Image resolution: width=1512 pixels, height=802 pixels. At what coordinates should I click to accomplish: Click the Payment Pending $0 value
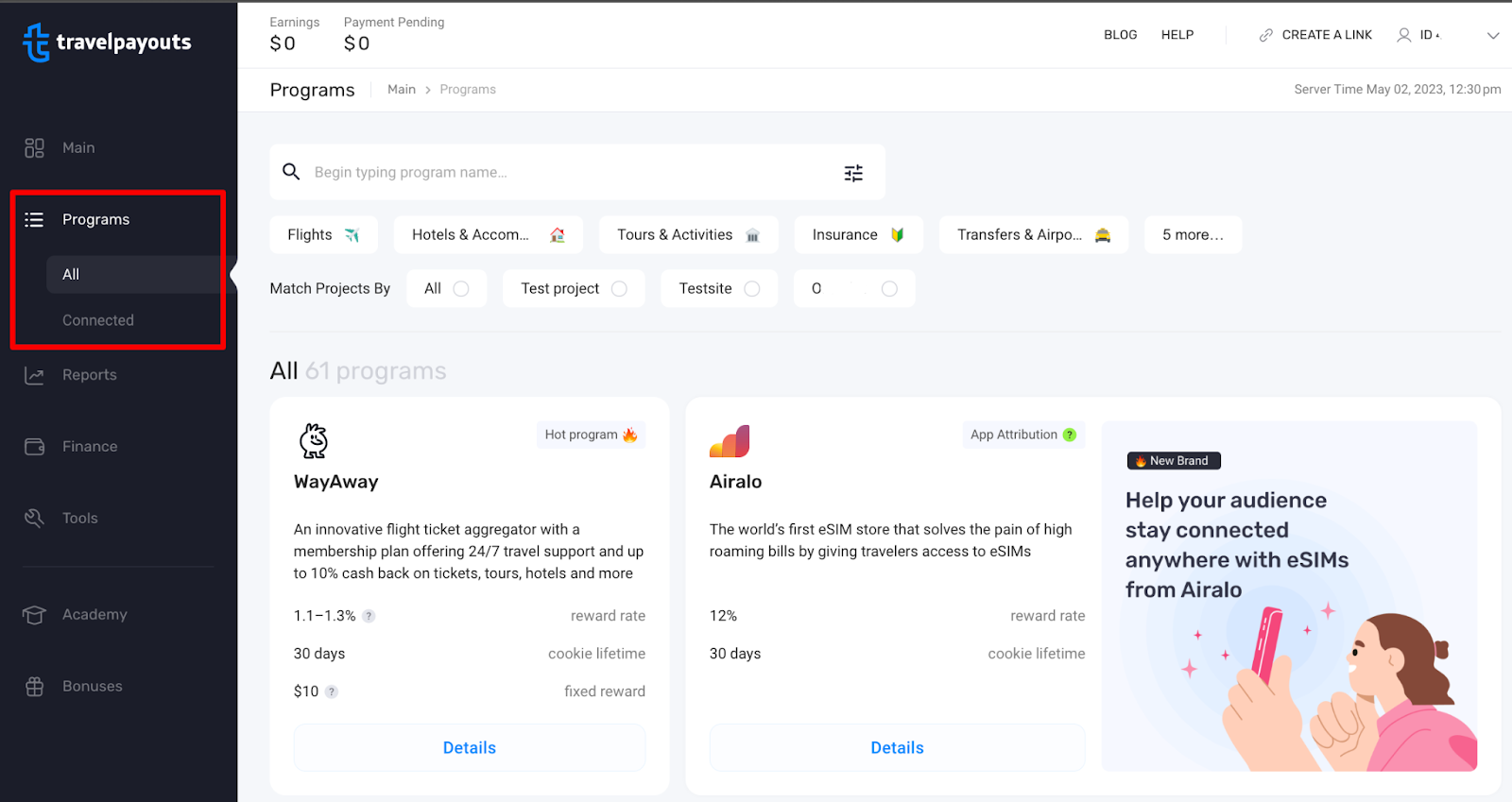[x=357, y=43]
